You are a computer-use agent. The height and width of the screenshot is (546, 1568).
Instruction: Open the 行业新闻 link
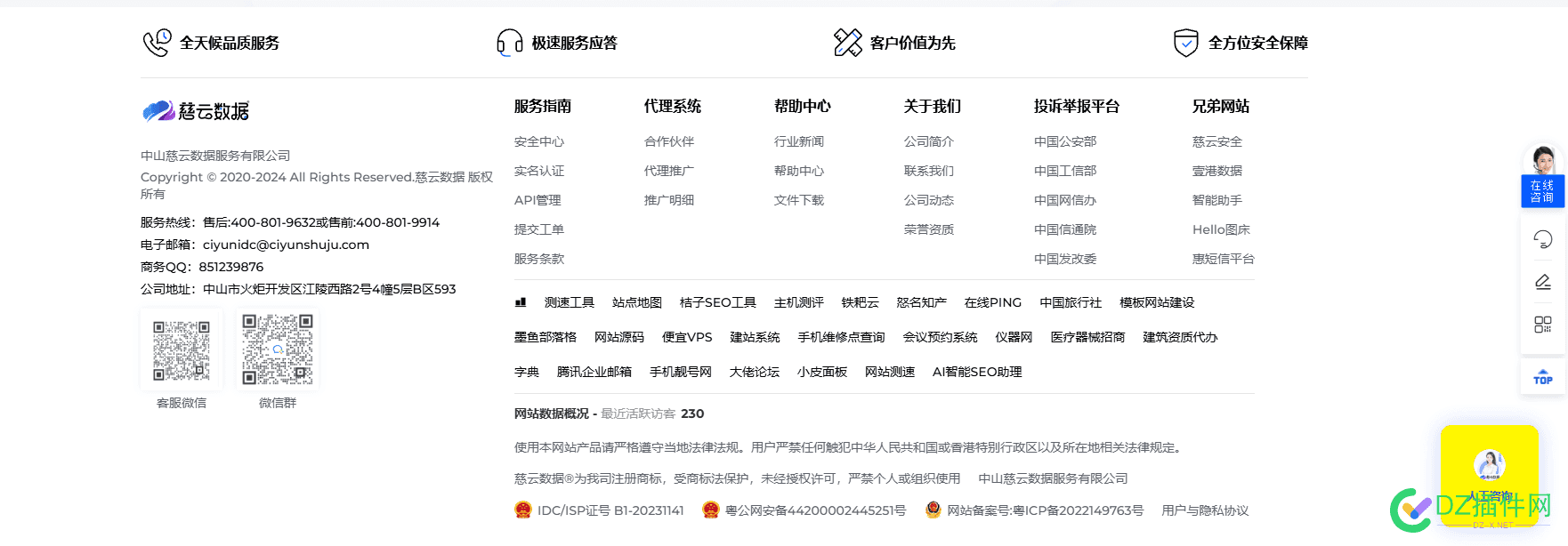pyautogui.click(x=799, y=141)
